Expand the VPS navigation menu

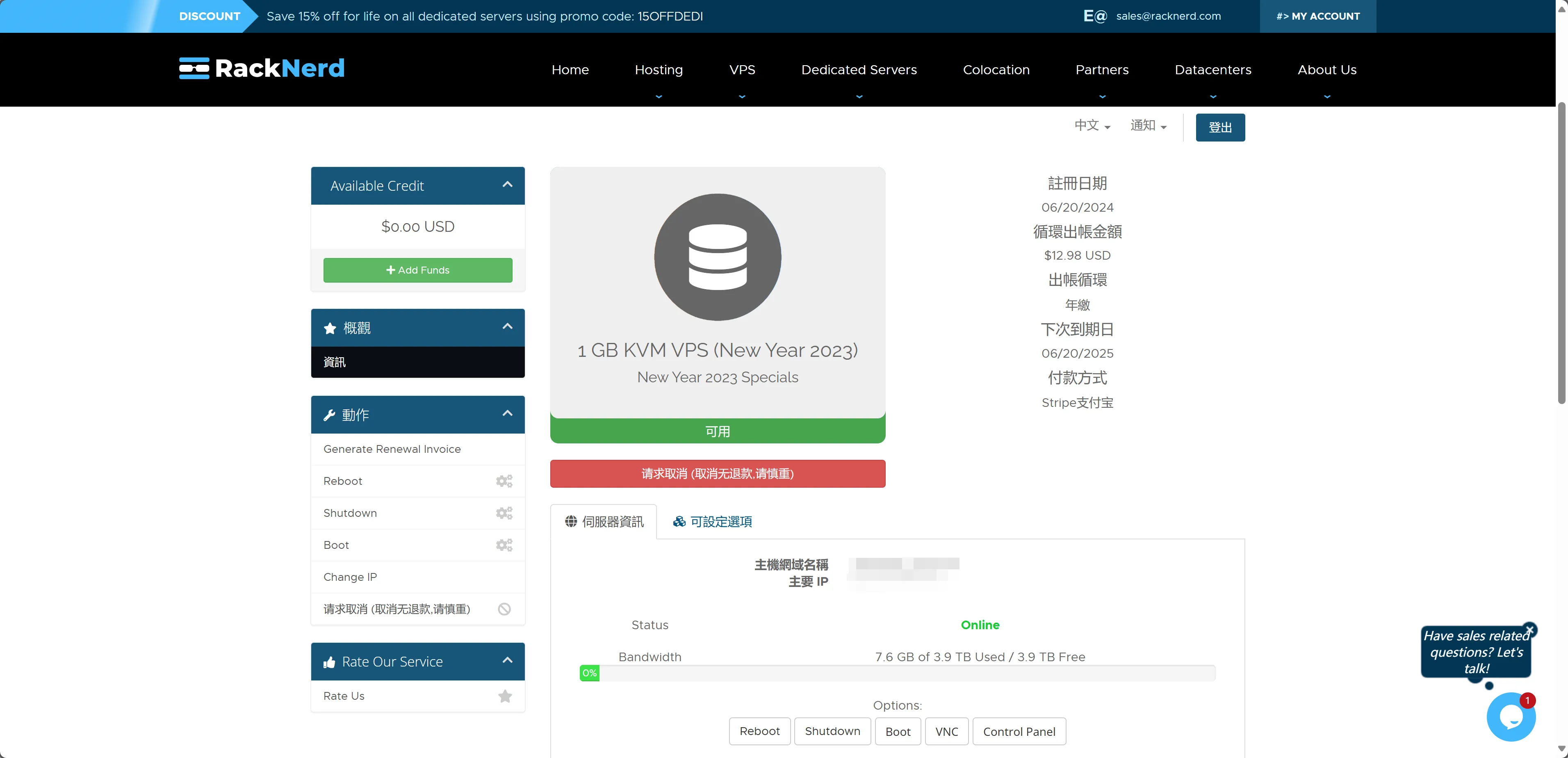(x=741, y=70)
